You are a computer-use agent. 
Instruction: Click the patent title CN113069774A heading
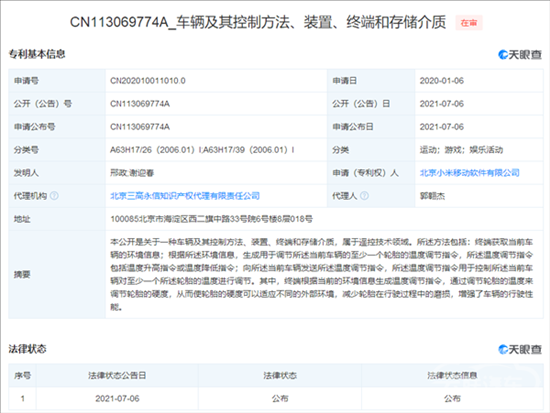258,22
